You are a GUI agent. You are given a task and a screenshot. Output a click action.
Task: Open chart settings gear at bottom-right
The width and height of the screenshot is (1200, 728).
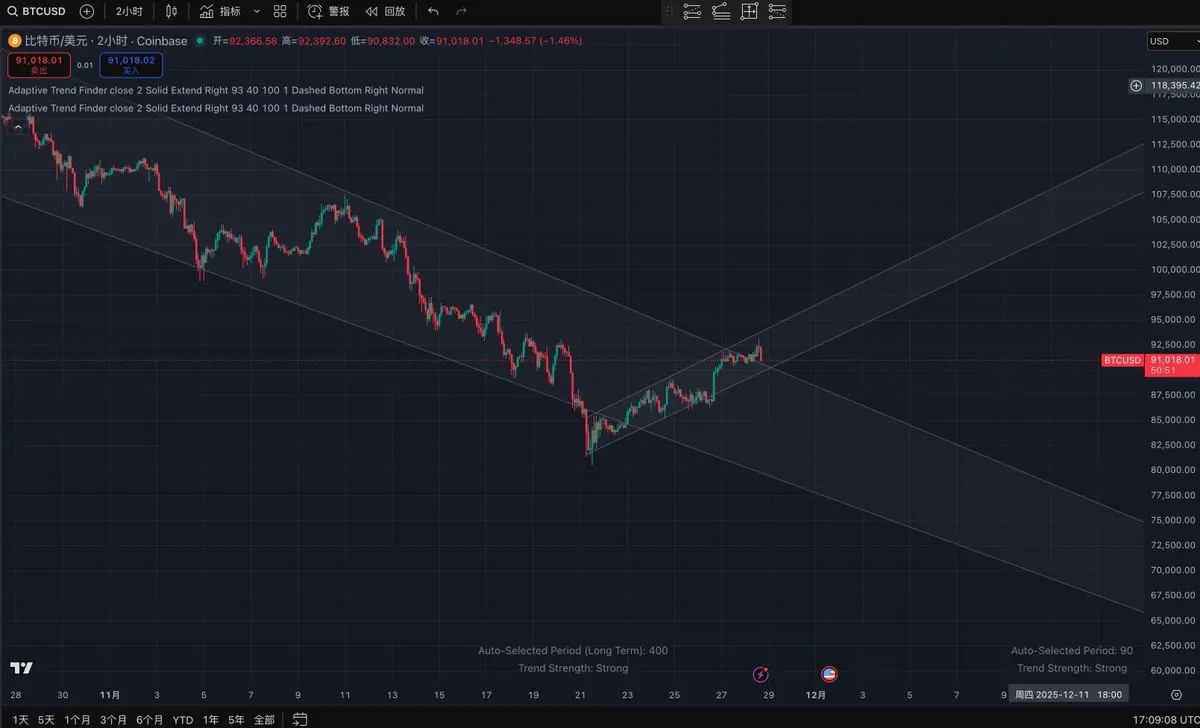[x=1175, y=695]
